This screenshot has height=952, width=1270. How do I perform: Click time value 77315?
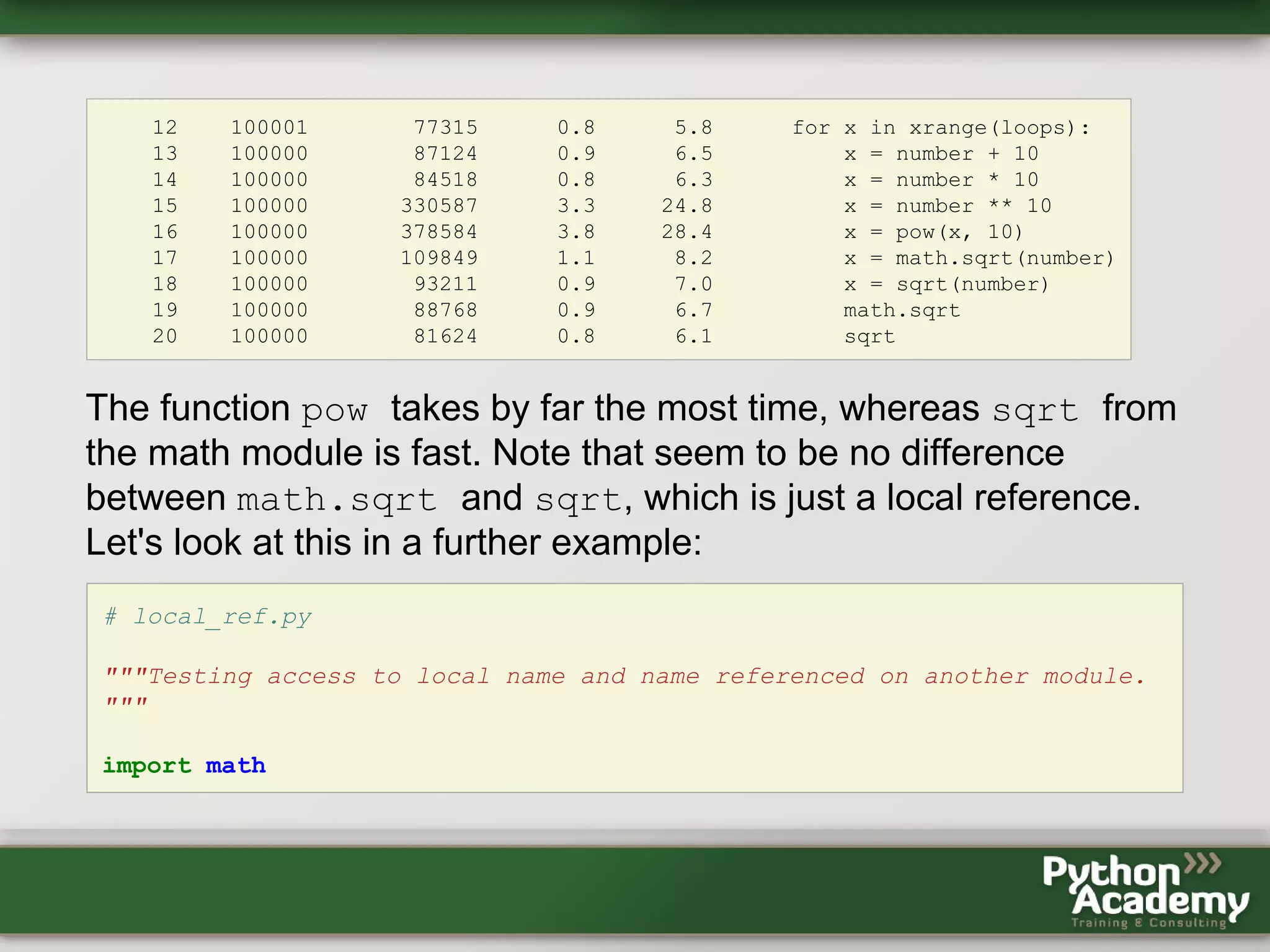(446, 128)
